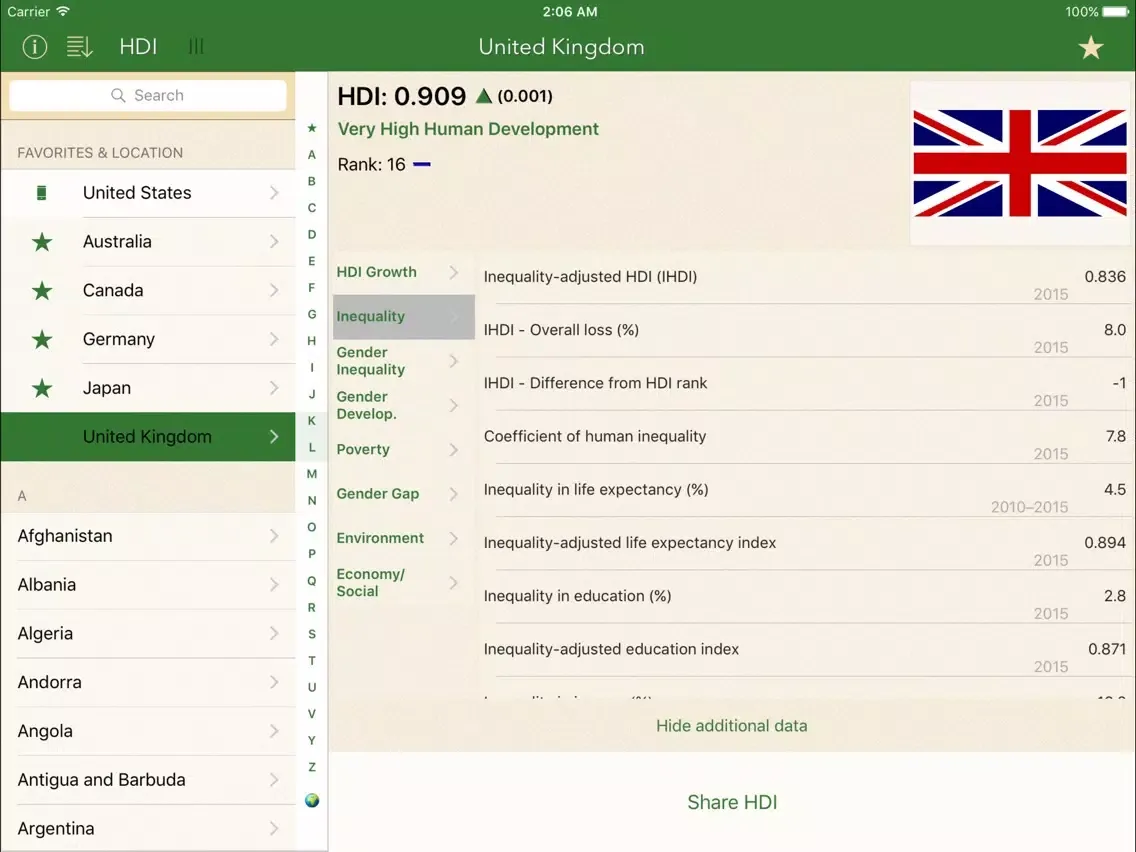The image size is (1136, 852).
Task: Tap the star icon next to Germany
Action: tap(42, 339)
